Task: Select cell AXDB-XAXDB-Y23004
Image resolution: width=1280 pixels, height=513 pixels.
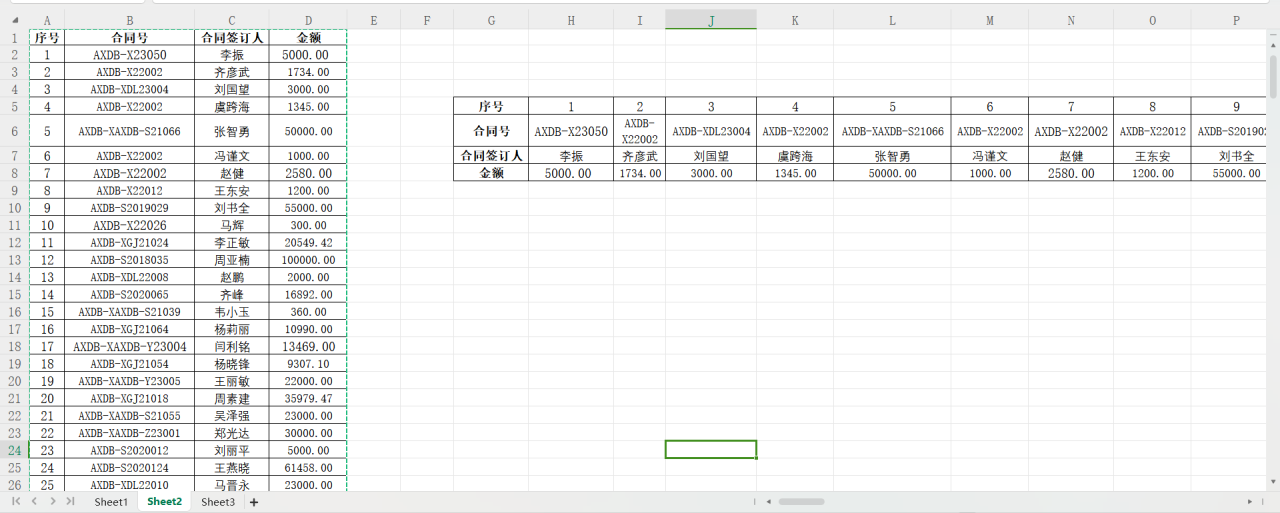Action: click(130, 347)
